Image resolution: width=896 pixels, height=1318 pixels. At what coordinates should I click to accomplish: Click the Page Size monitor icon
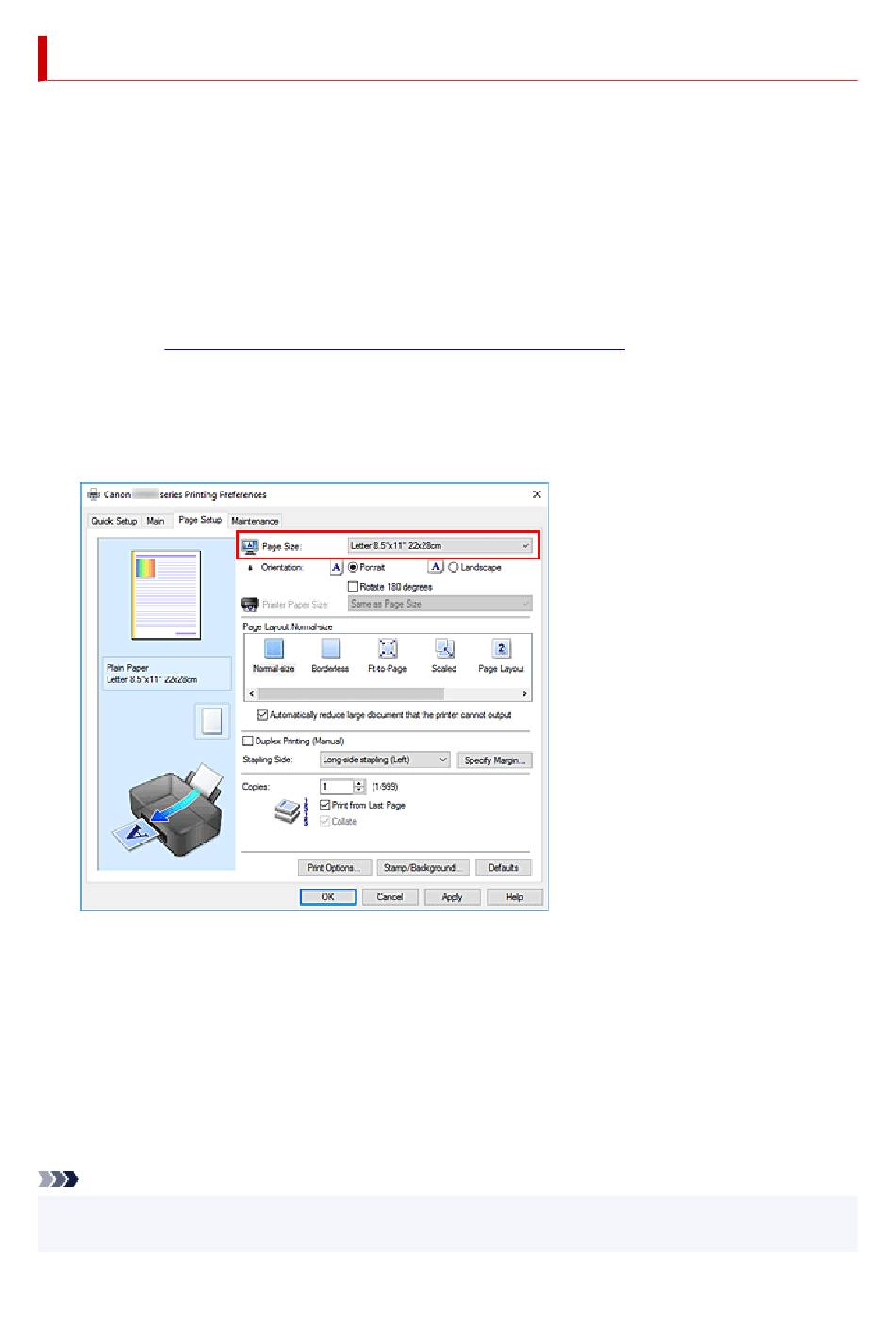pos(250,545)
